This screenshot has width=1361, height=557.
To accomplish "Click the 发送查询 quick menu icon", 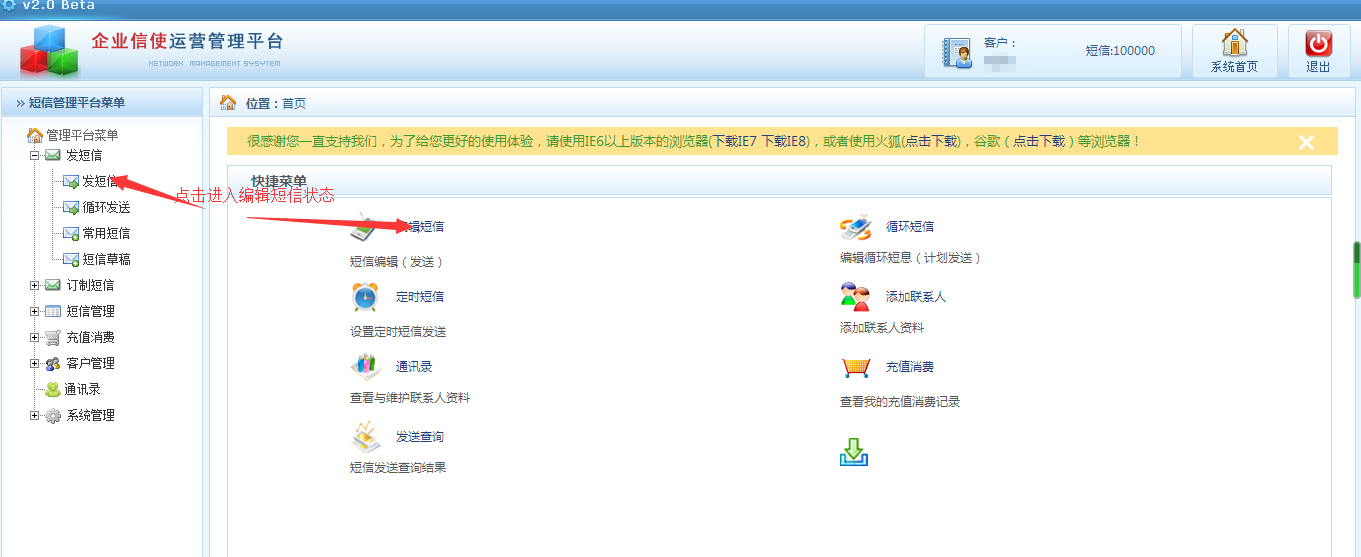I will 365,437.
